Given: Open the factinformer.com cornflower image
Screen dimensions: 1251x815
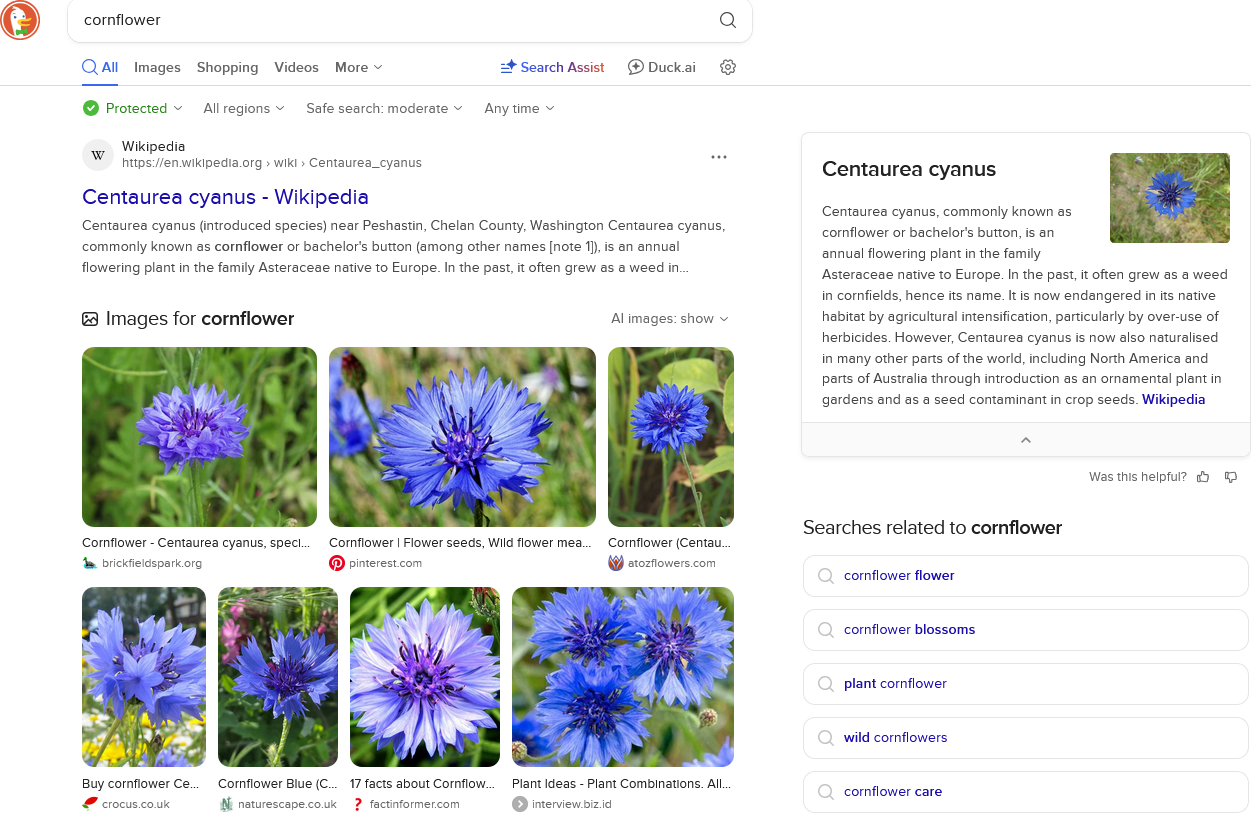Looking at the screenshot, I should click(425, 677).
